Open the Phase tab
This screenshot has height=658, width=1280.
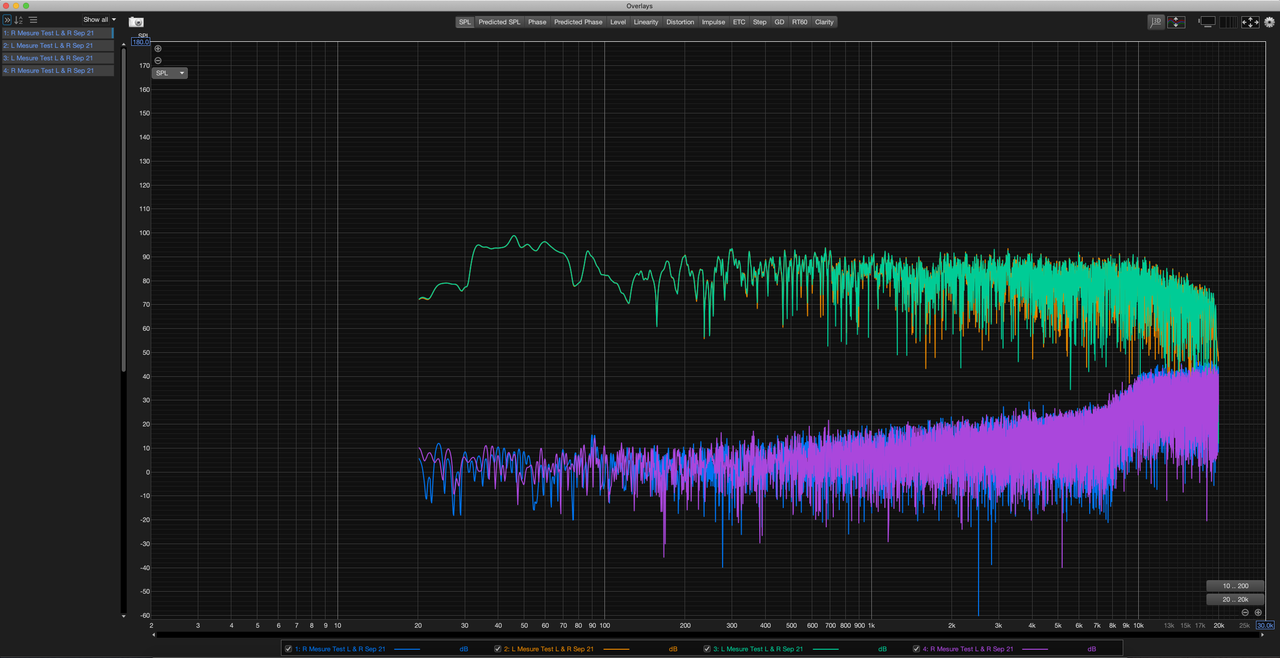coord(537,22)
